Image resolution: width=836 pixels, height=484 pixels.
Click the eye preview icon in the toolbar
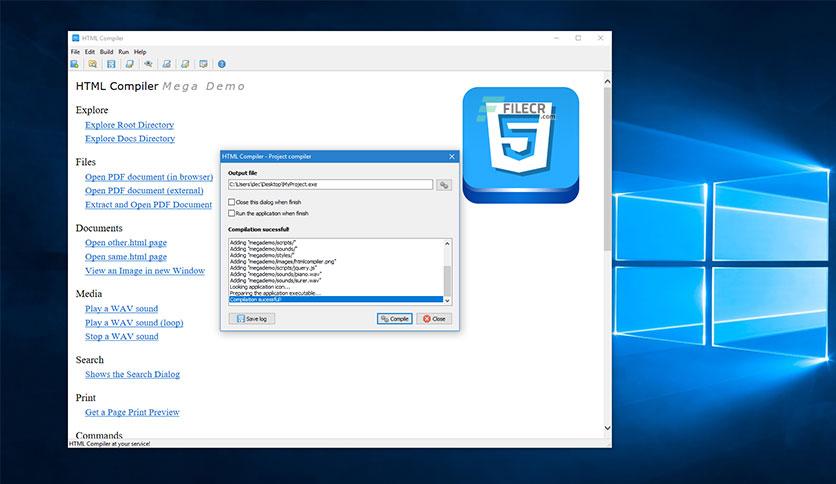(x=148, y=64)
